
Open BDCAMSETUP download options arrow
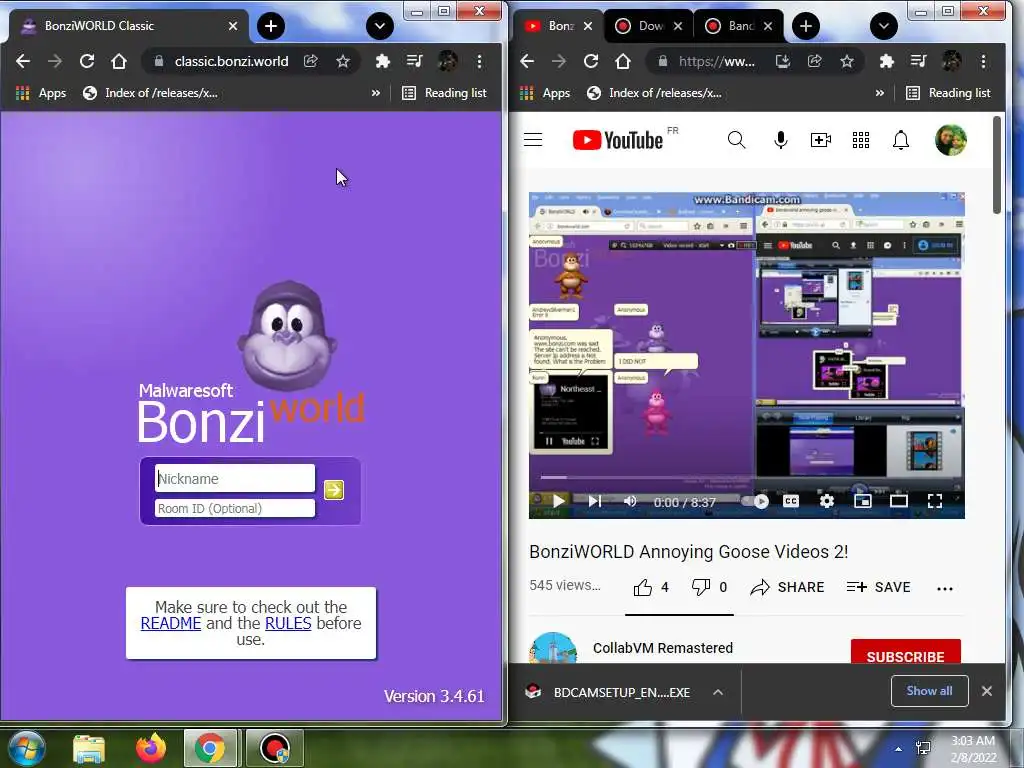(x=718, y=692)
